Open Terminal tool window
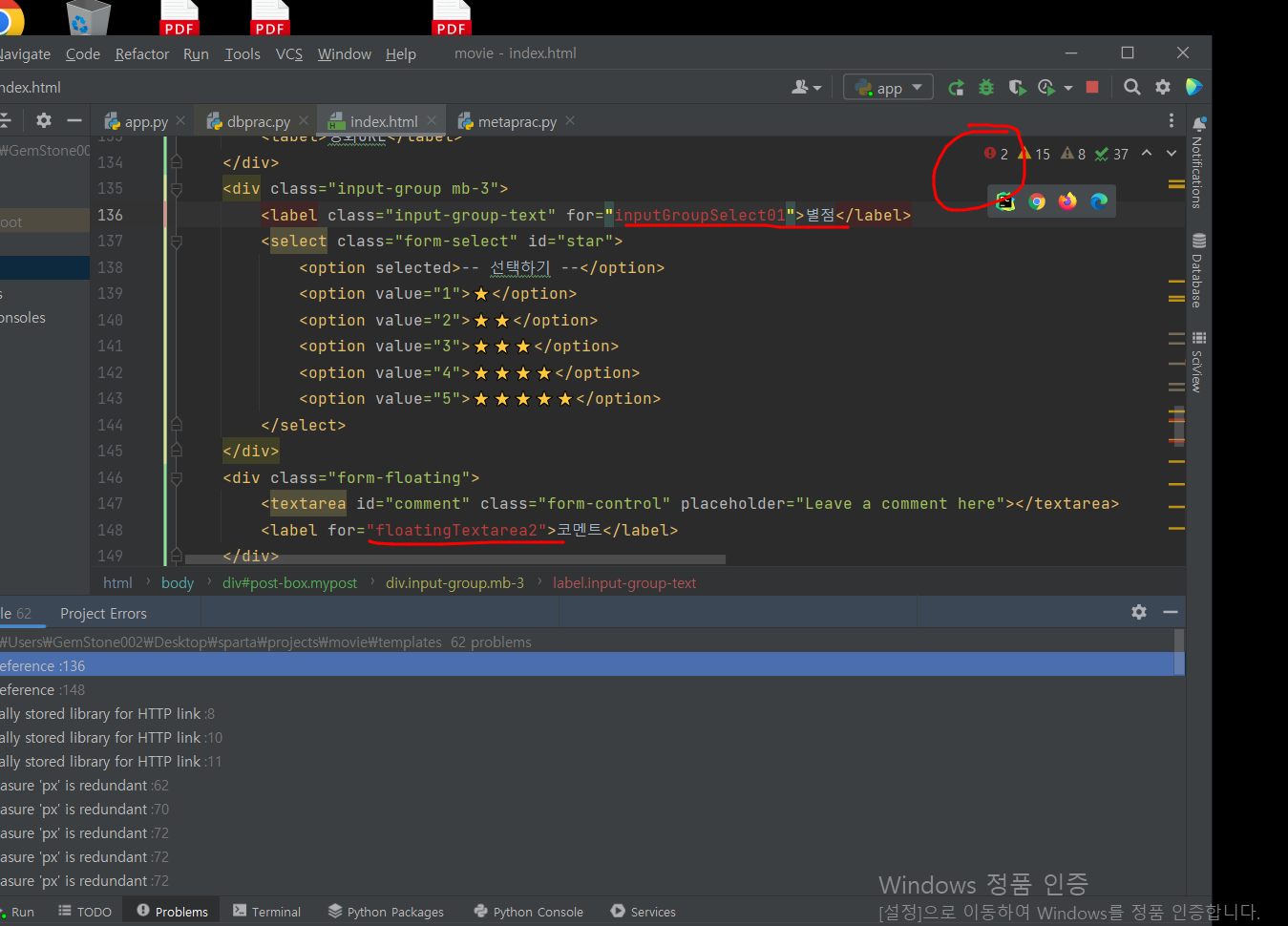 266,912
